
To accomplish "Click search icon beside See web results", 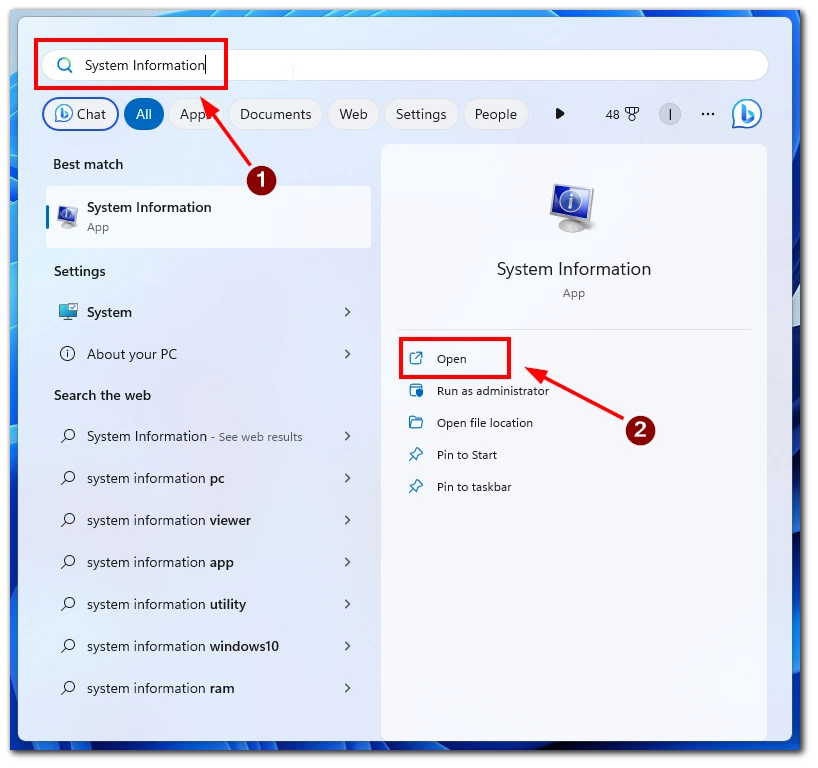I will pos(68,436).
